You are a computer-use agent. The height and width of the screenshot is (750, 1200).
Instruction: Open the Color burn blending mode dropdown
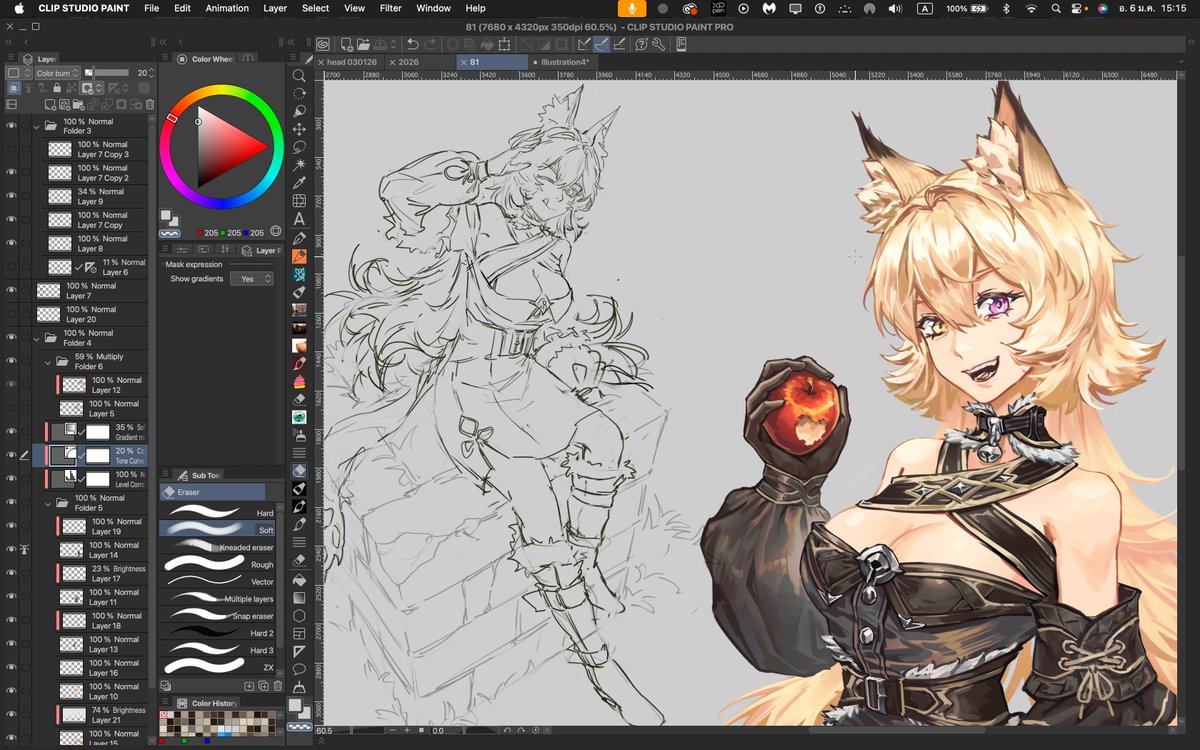(56, 73)
